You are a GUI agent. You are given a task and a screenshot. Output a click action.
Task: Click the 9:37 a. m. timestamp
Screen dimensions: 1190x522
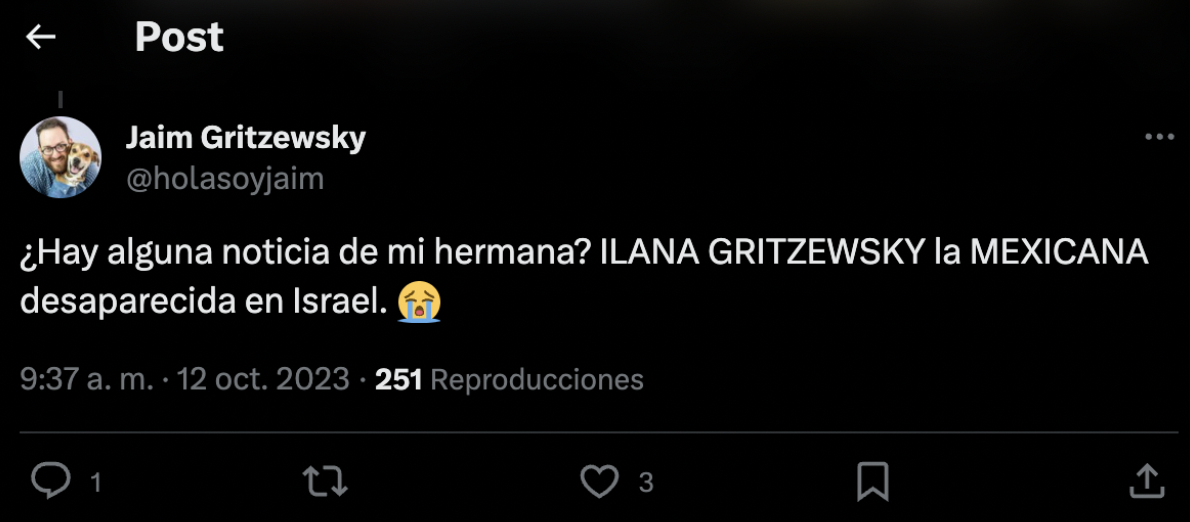[x=87, y=380]
